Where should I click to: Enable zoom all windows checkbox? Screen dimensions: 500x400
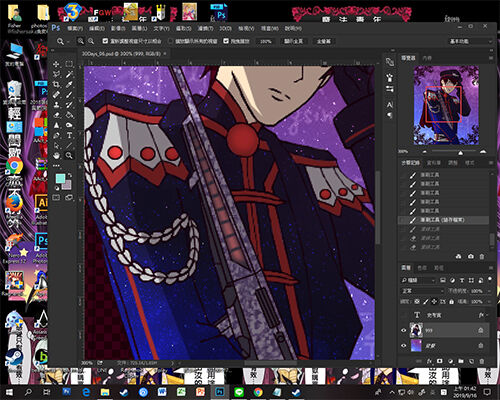pos(171,41)
